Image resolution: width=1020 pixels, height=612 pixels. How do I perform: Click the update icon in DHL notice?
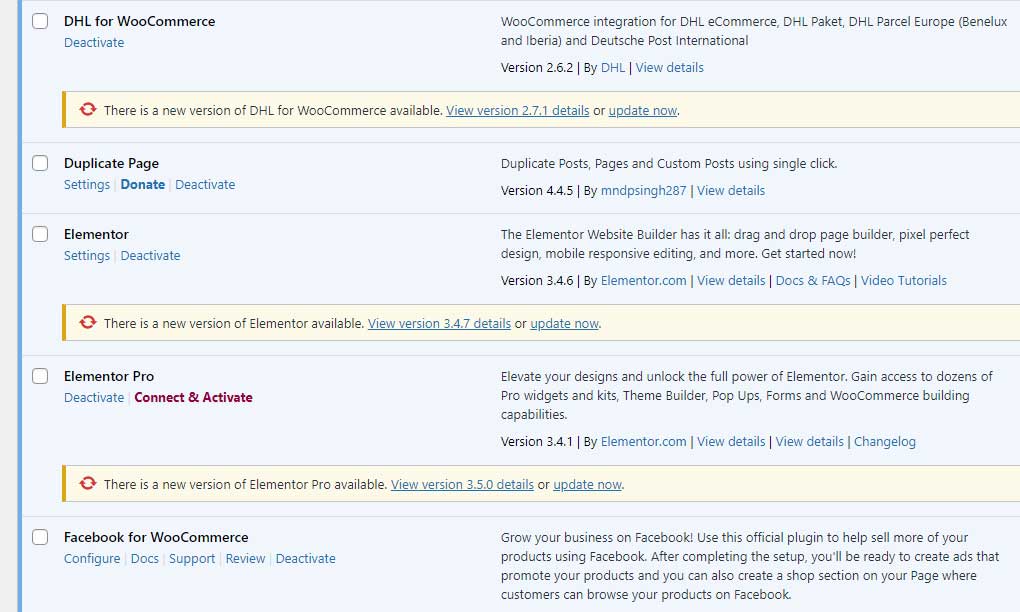click(87, 109)
